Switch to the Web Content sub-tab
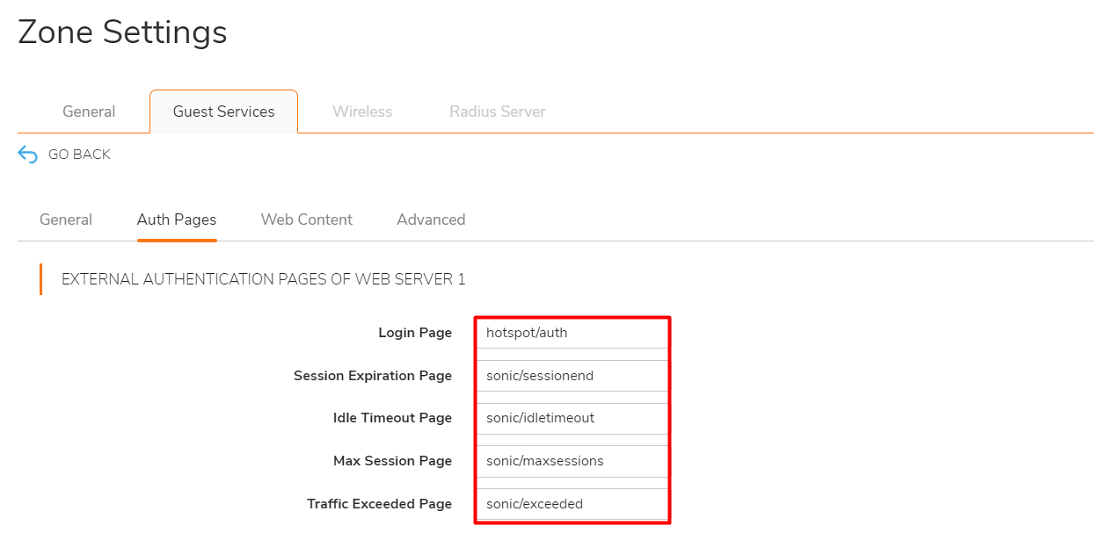 click(306, 220)
